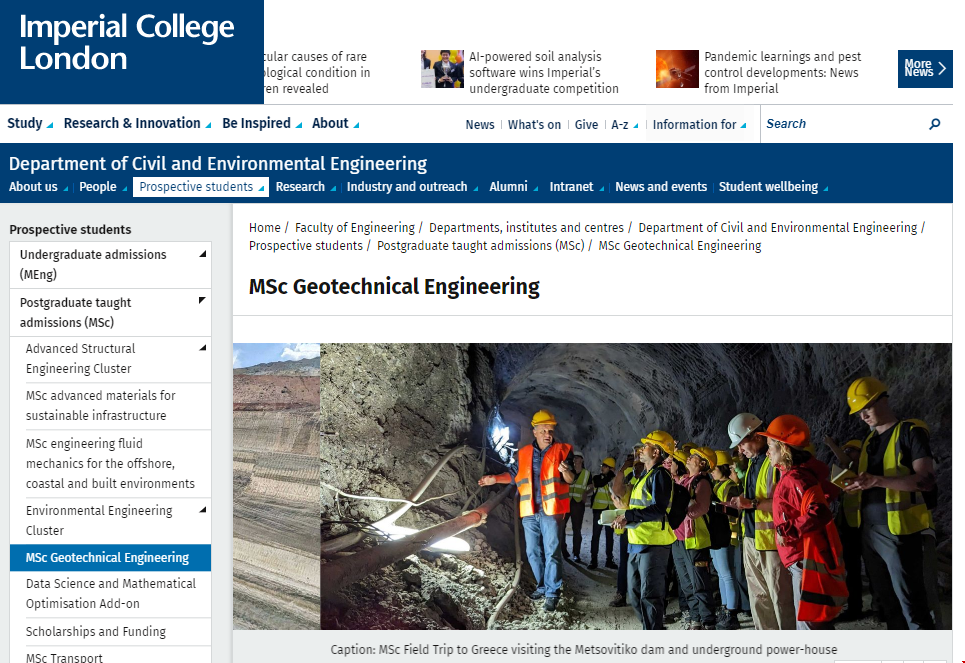This screenshot has width=965, height=663.
Task: Select the Prospective students tab
Action: point(200,187)
